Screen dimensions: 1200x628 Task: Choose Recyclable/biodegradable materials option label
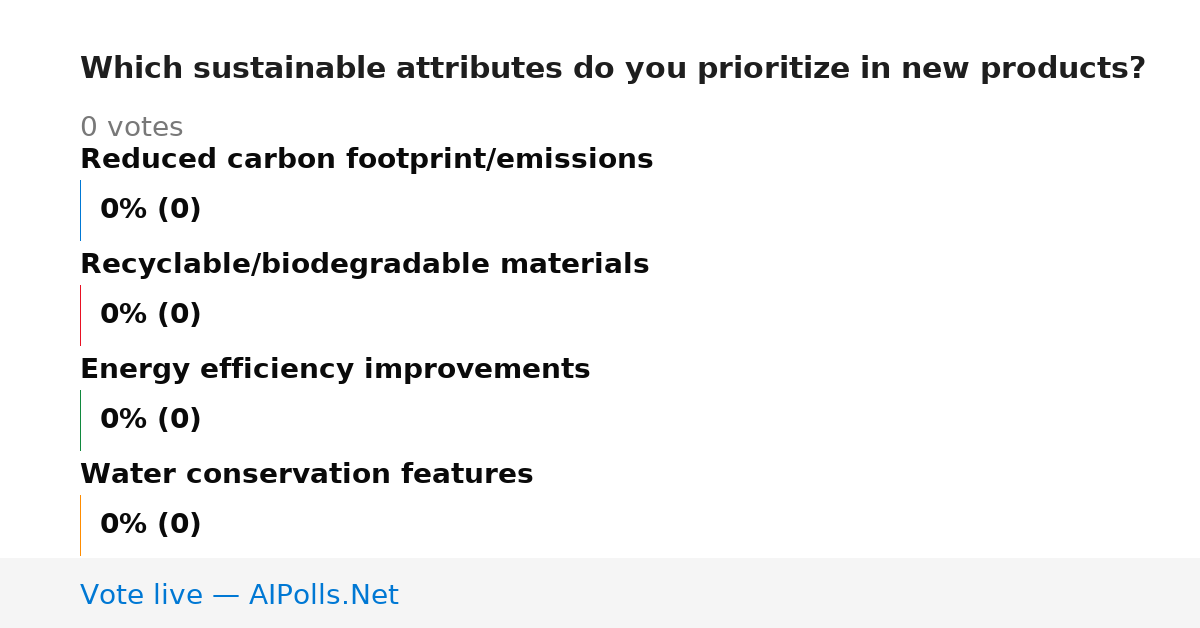tap(364, 264)
